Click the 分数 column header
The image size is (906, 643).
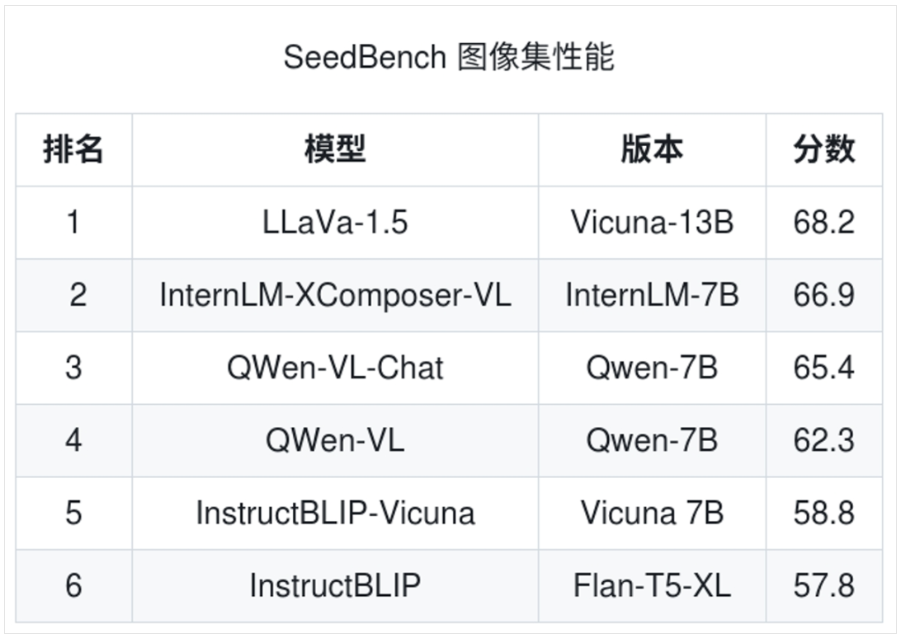[x=824, y=150]
